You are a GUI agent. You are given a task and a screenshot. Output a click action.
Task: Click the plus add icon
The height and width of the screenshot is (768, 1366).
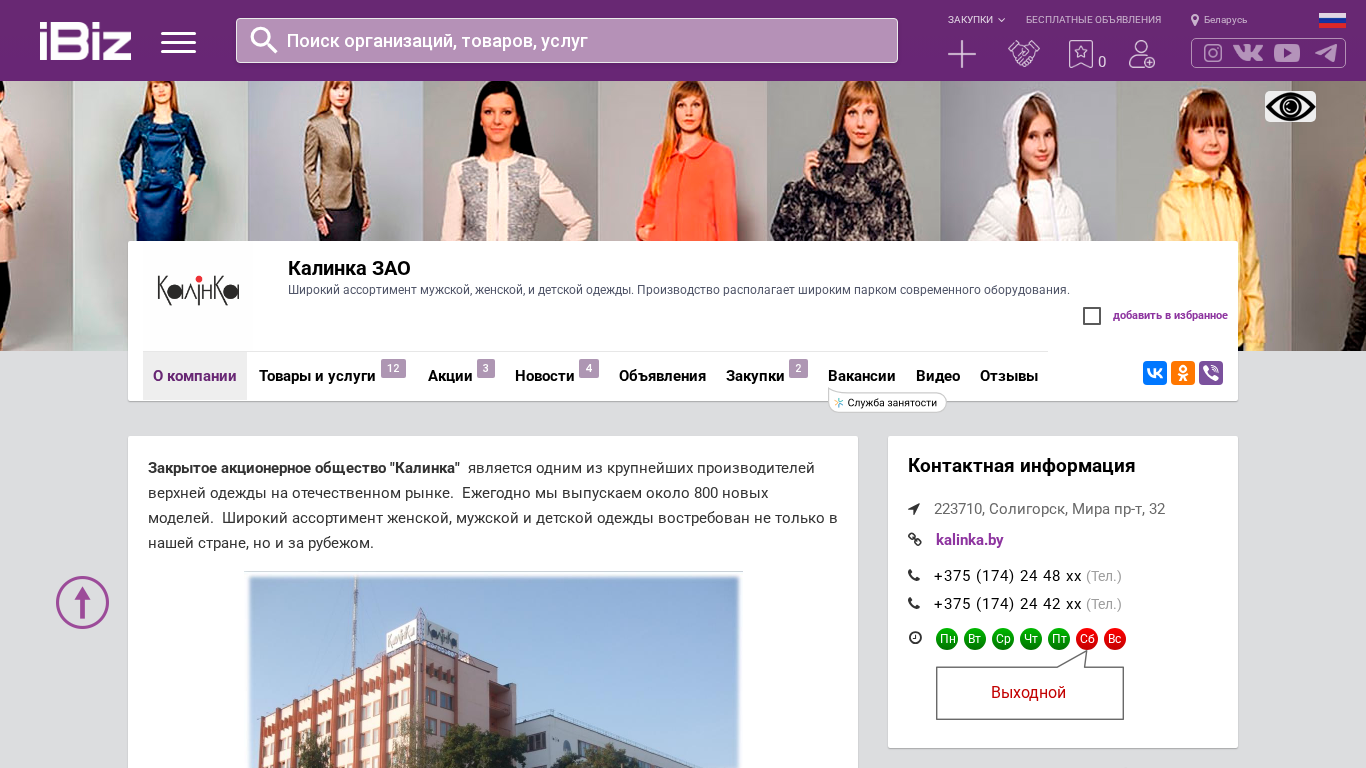961,54
